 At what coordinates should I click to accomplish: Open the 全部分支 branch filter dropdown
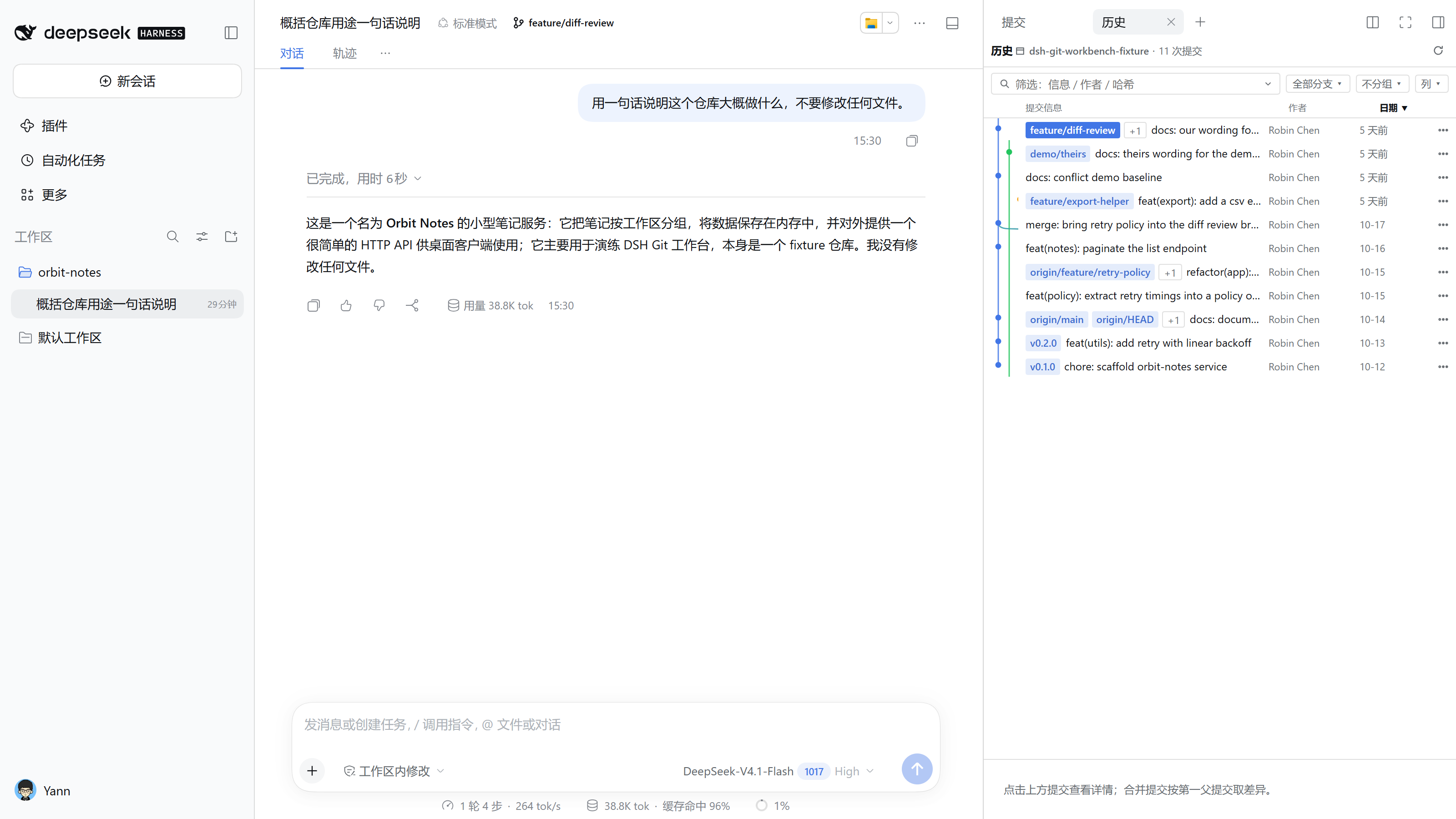coord(1317,84)
